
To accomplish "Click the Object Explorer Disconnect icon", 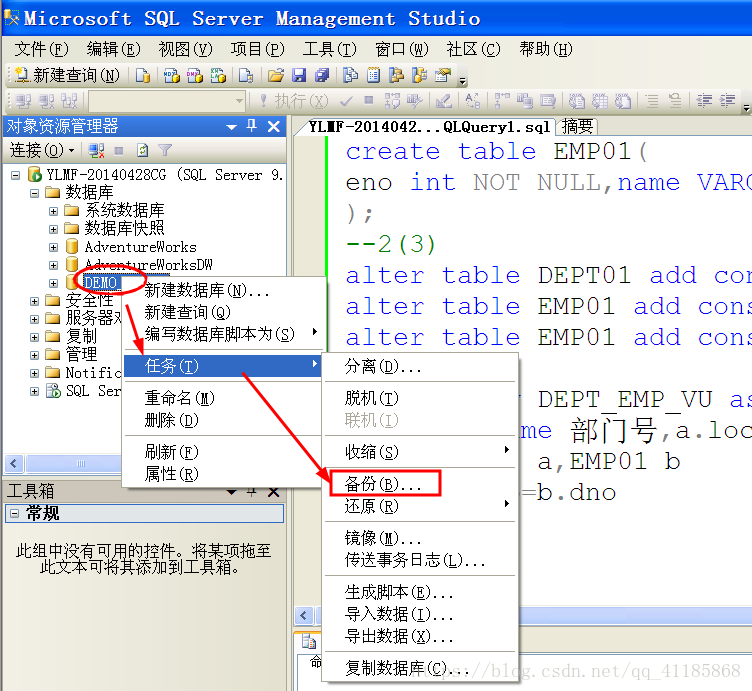I will (96, 151).
